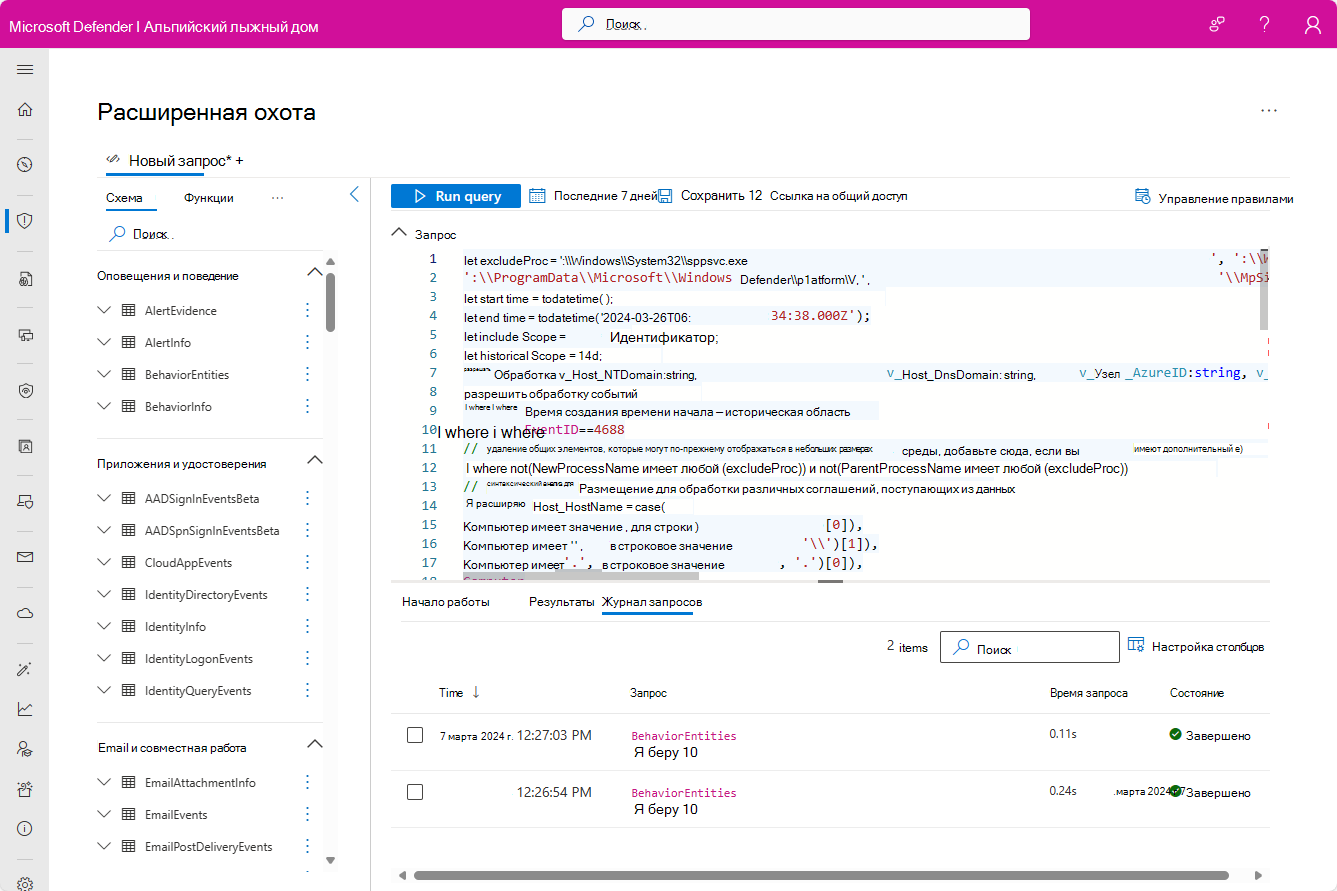Open the reports chart icon in sidebar
1337x891 pixels.
[x=25, y=709]
